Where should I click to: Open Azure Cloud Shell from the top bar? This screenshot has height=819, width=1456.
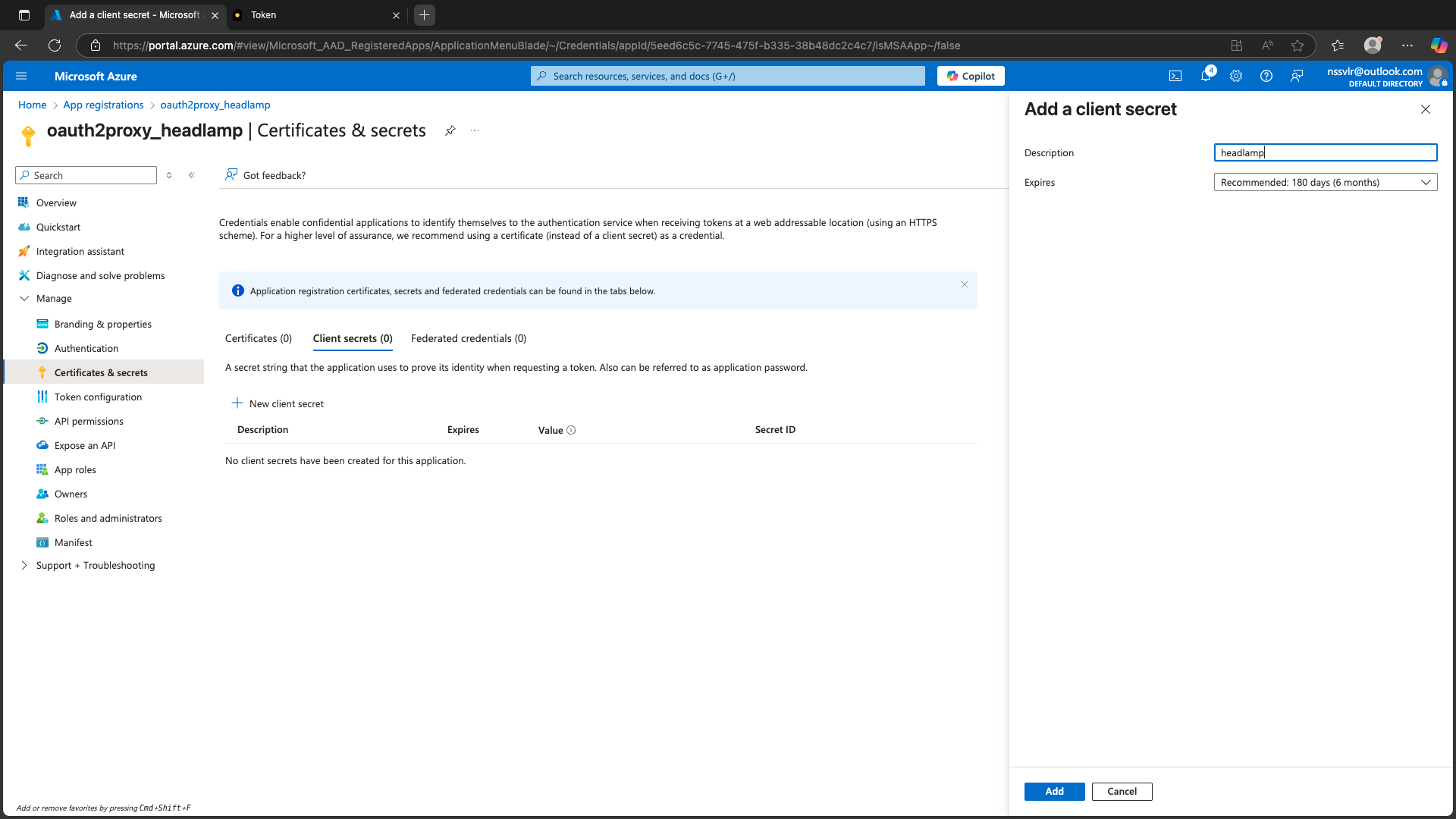click(x=1175, y=76)
